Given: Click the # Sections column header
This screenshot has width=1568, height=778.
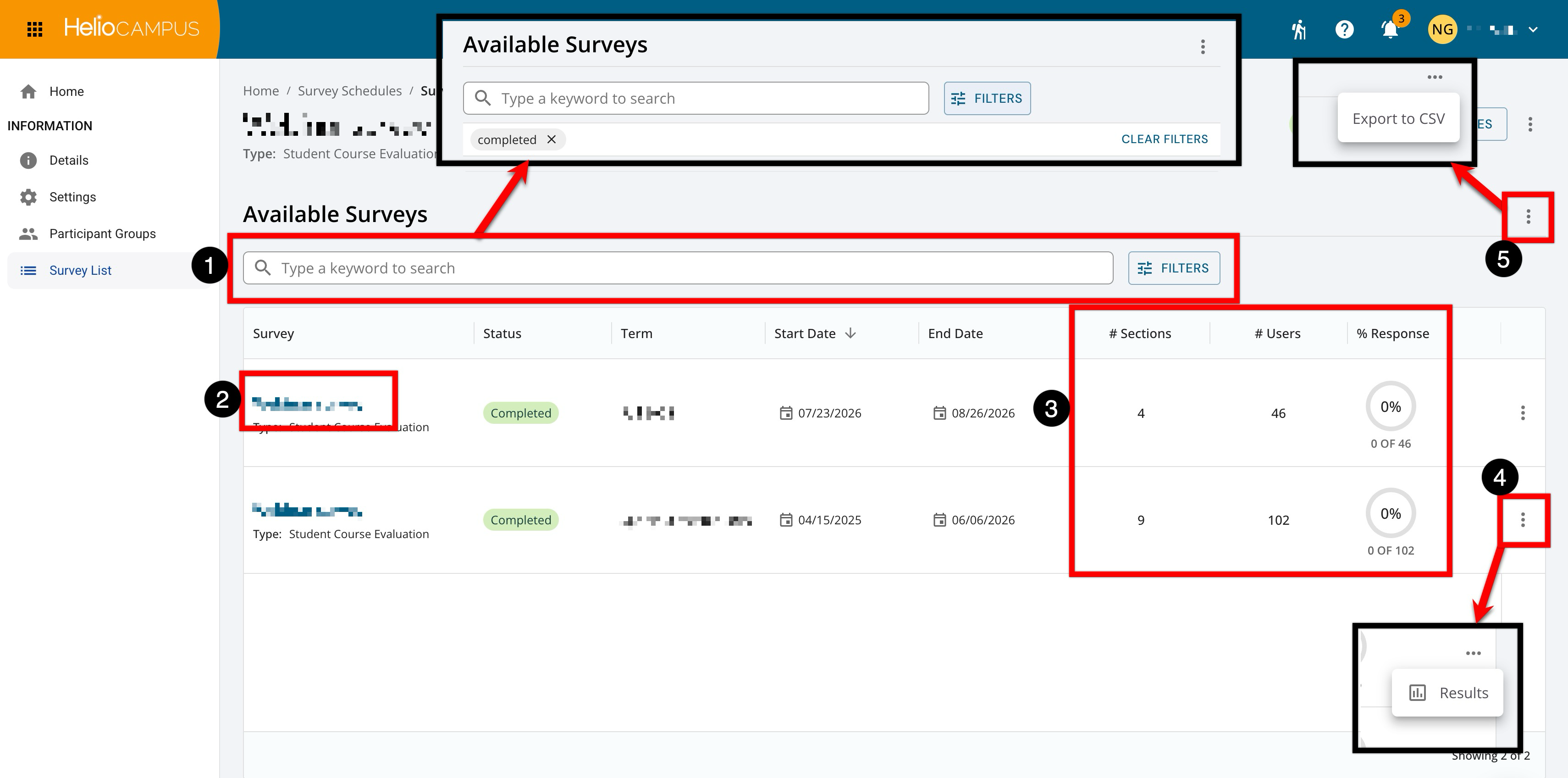Looking at the screenshot, I should click(1139, 333).
